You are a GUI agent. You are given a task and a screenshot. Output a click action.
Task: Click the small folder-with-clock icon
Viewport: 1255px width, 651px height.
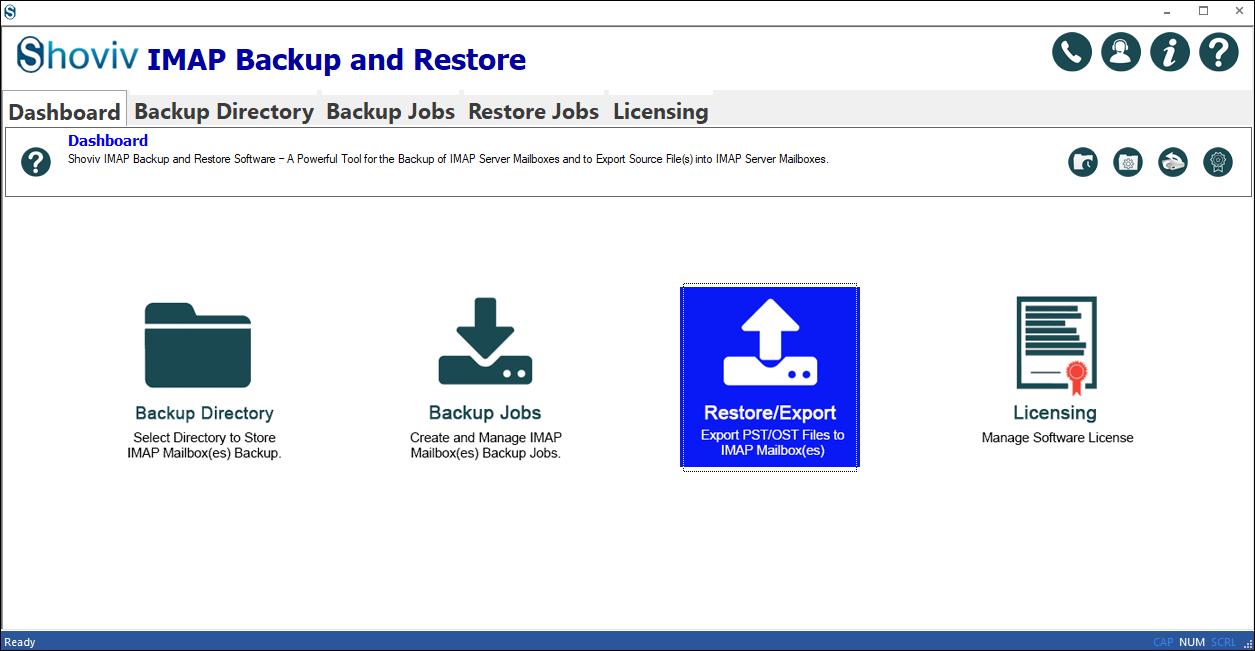pyautogui.click(x=1083, y=161)
